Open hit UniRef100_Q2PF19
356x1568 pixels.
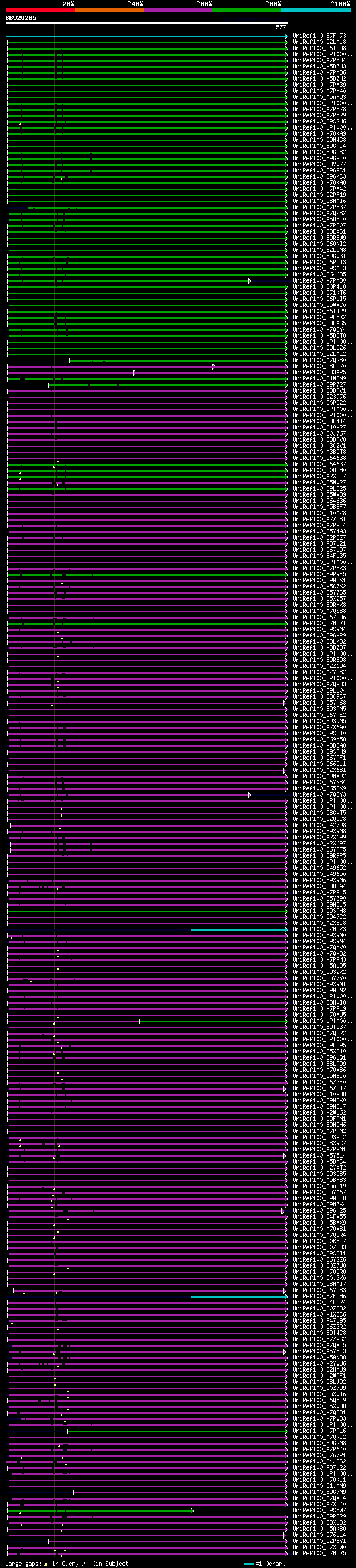(x=319, y=195)
